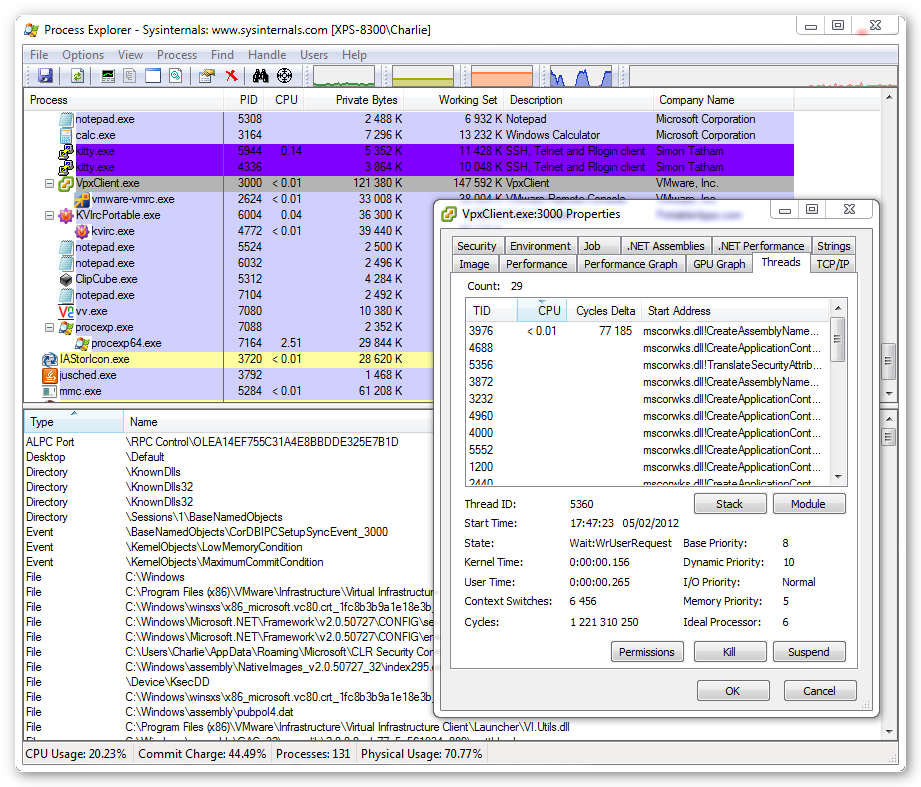Click the process list scrollbar up arrow
921x787 pixels.
point(889,96)
